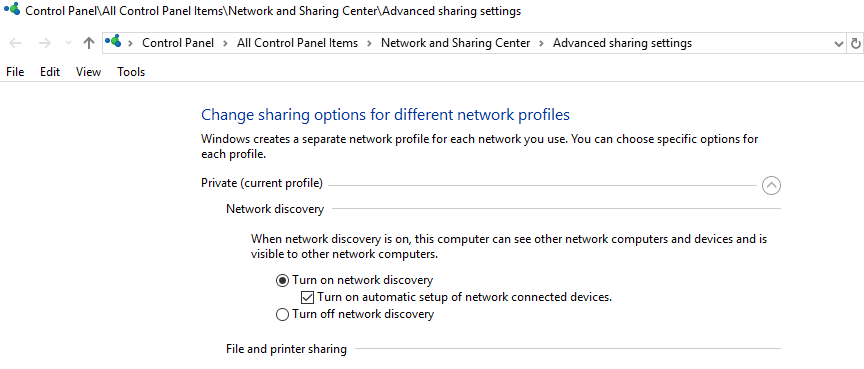The height and width of the screenshot is (369, 864).
Task: Open the File menu
Action: click(x=15, y=72)
